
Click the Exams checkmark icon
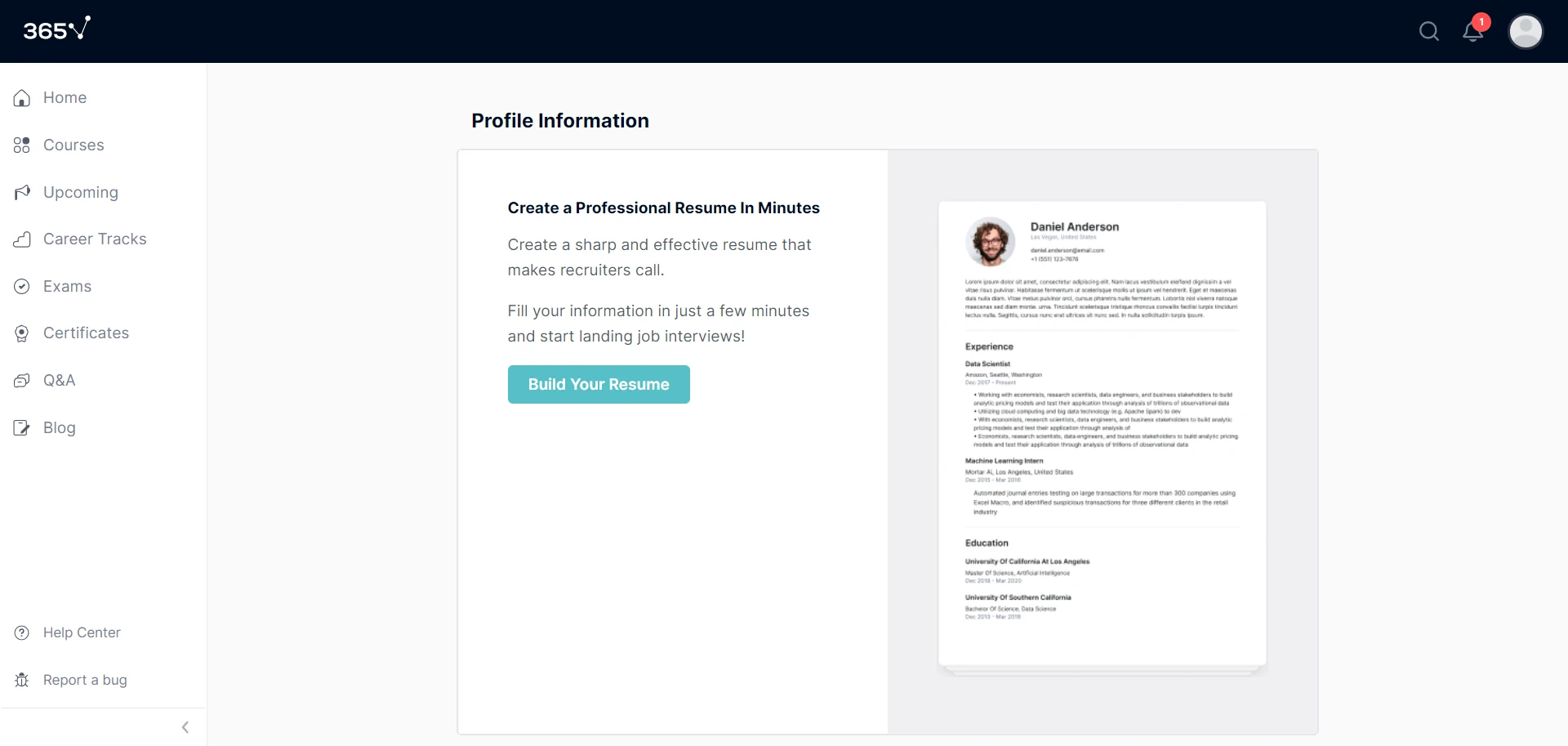(x=22, y=287)
